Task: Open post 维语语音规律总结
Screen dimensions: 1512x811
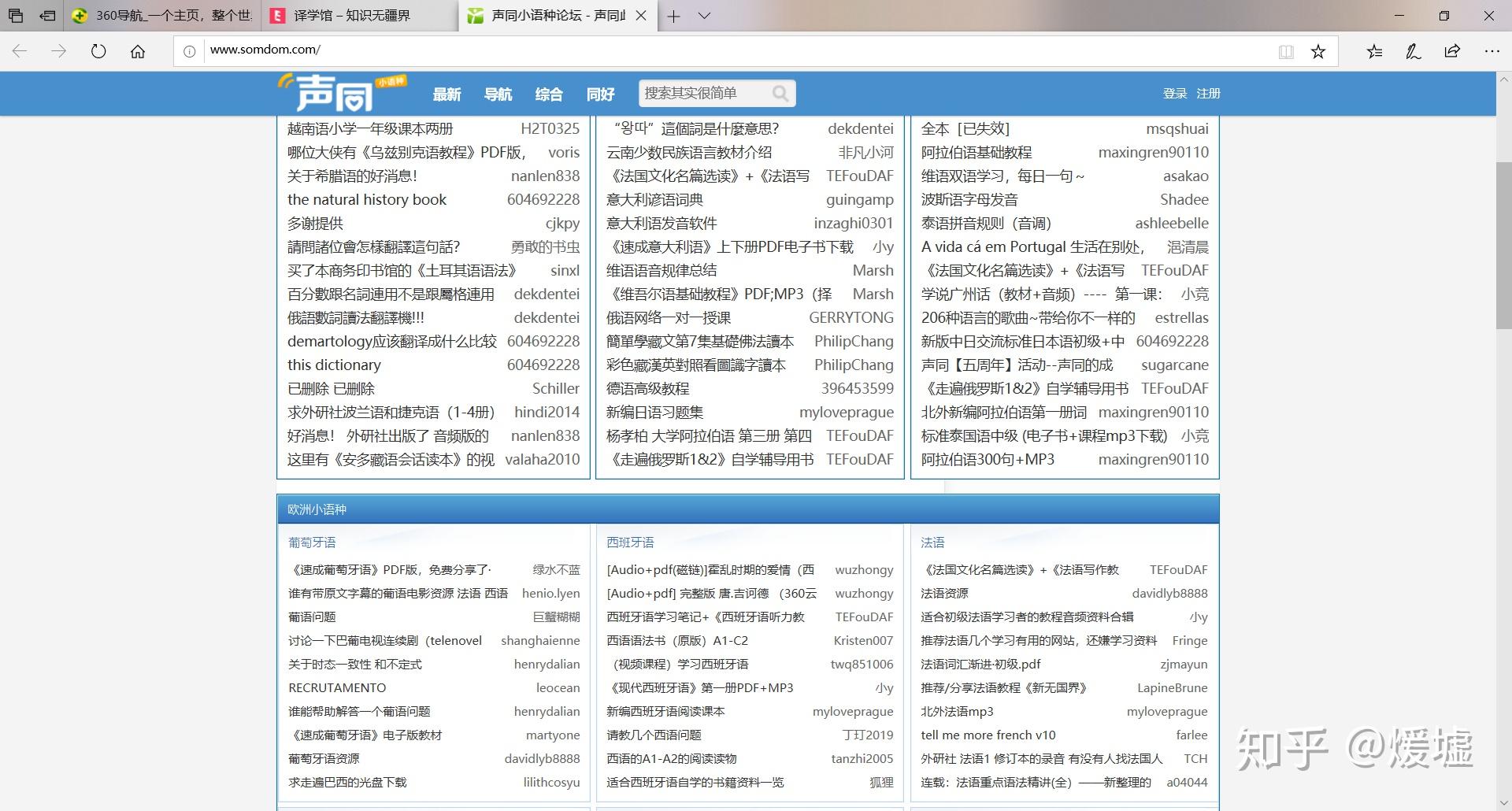Action: pyautogui.click(x=661, y=270)
